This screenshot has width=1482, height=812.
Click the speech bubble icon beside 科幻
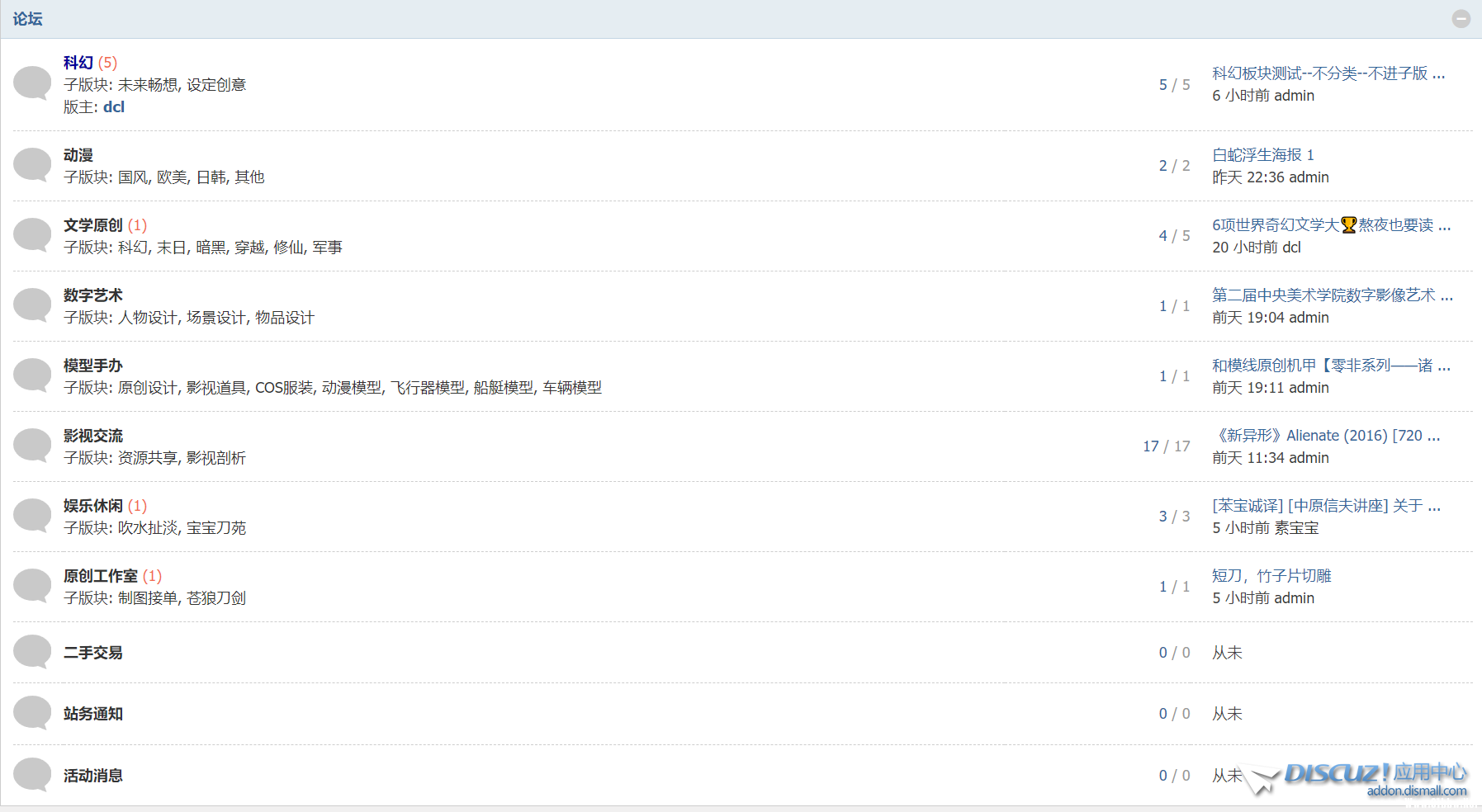32,83
